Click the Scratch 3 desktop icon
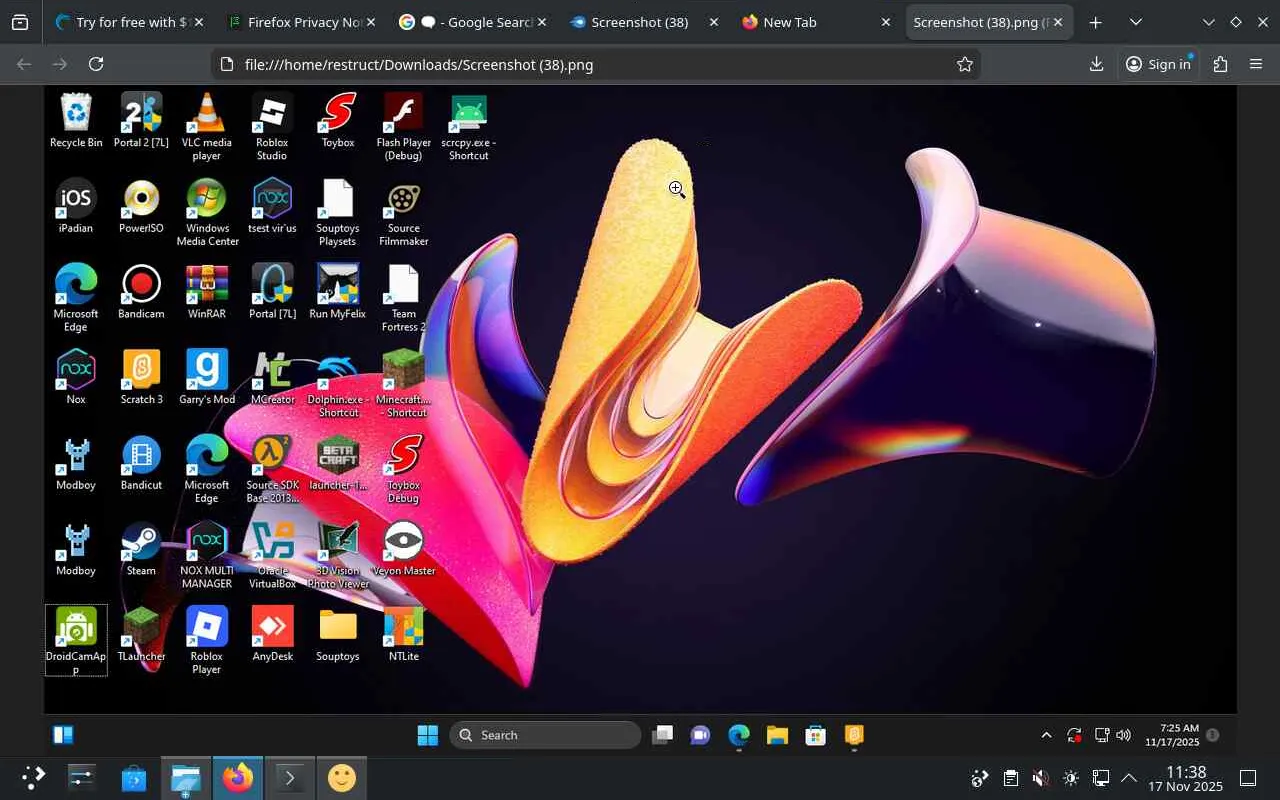 (141, 377)
